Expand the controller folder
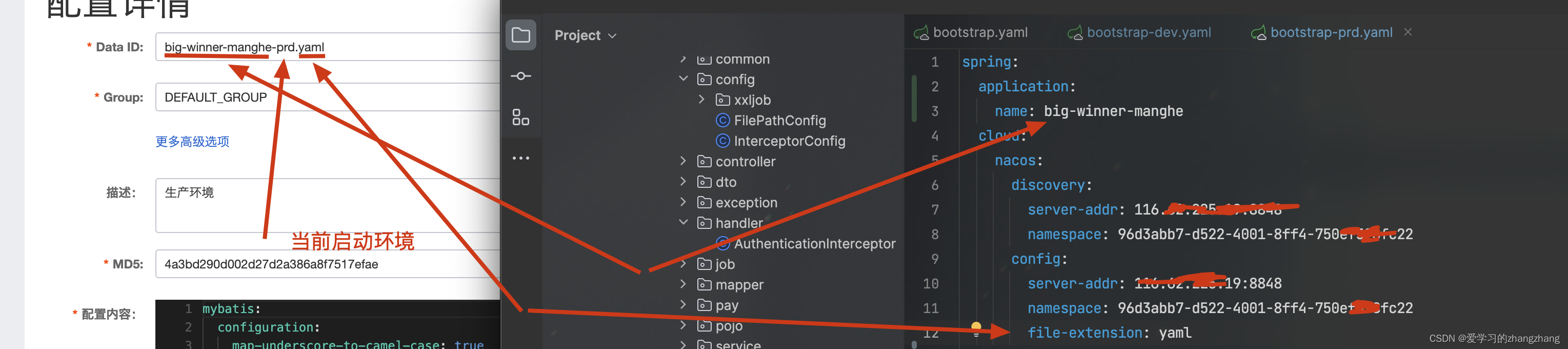Screen dimensions: 1568x349 pyautogui.click(x=683, y=161)
